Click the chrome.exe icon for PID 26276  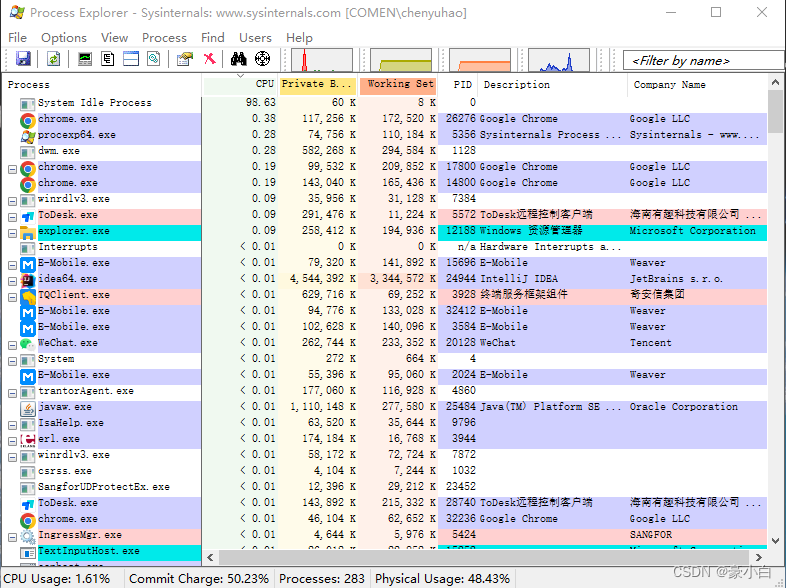click(28, 120)
